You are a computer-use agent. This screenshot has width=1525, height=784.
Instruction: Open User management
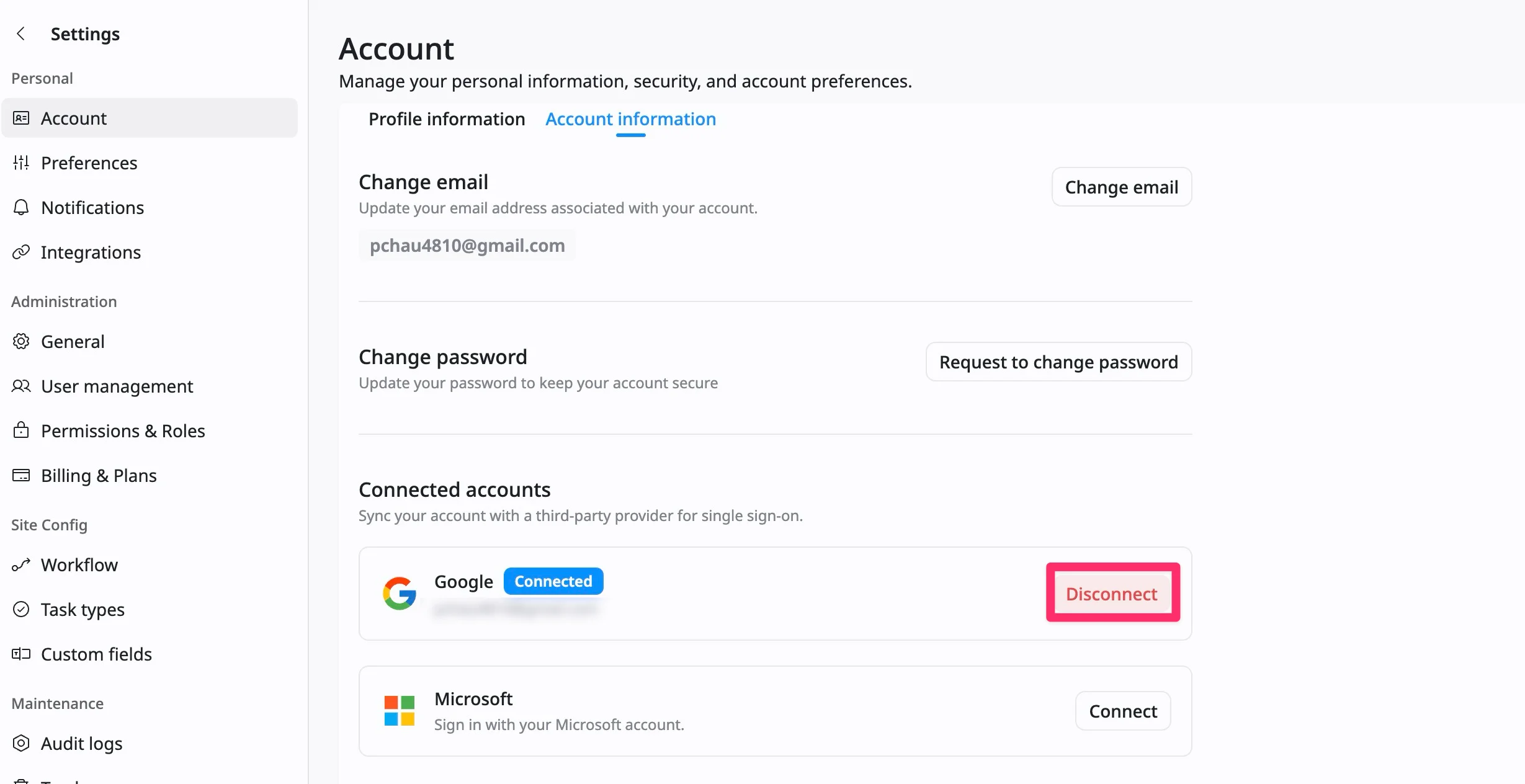[150, 386]
